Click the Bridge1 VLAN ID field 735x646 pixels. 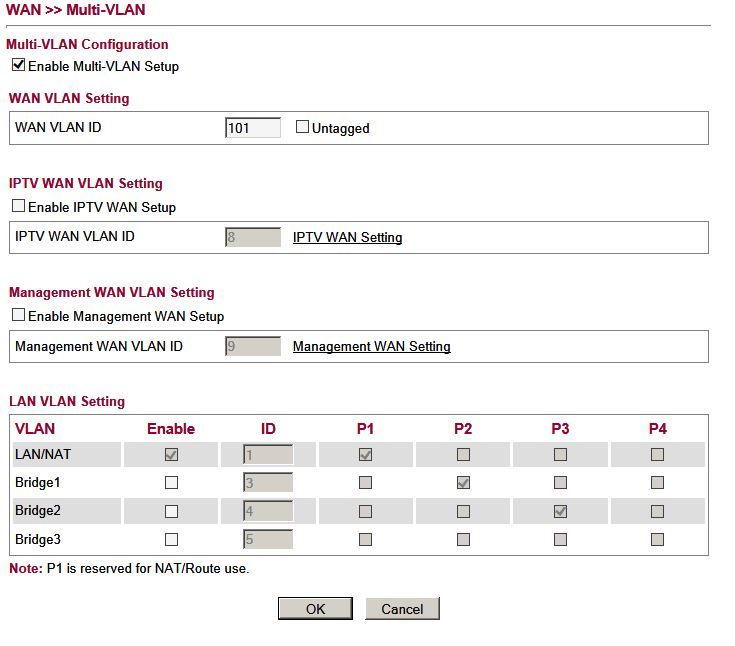(267, 483)
